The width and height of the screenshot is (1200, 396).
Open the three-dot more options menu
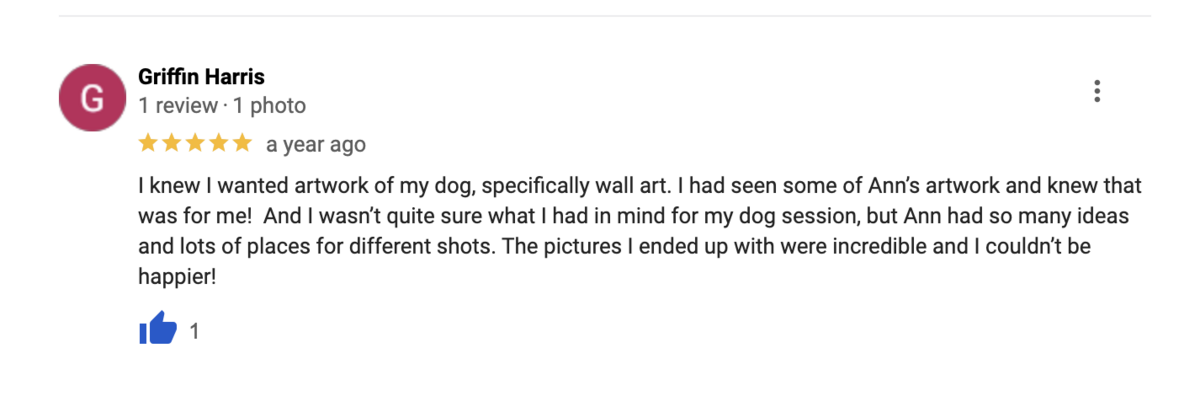click(1097, 91)
